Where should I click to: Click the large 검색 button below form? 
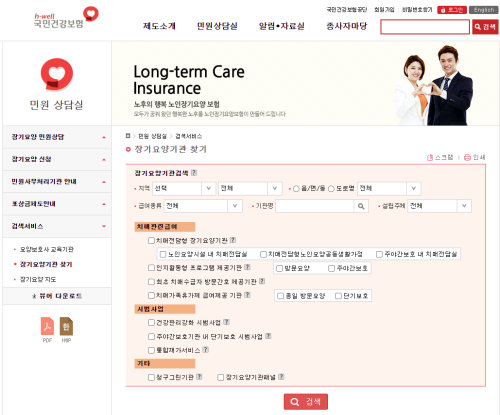coord(306,402)
